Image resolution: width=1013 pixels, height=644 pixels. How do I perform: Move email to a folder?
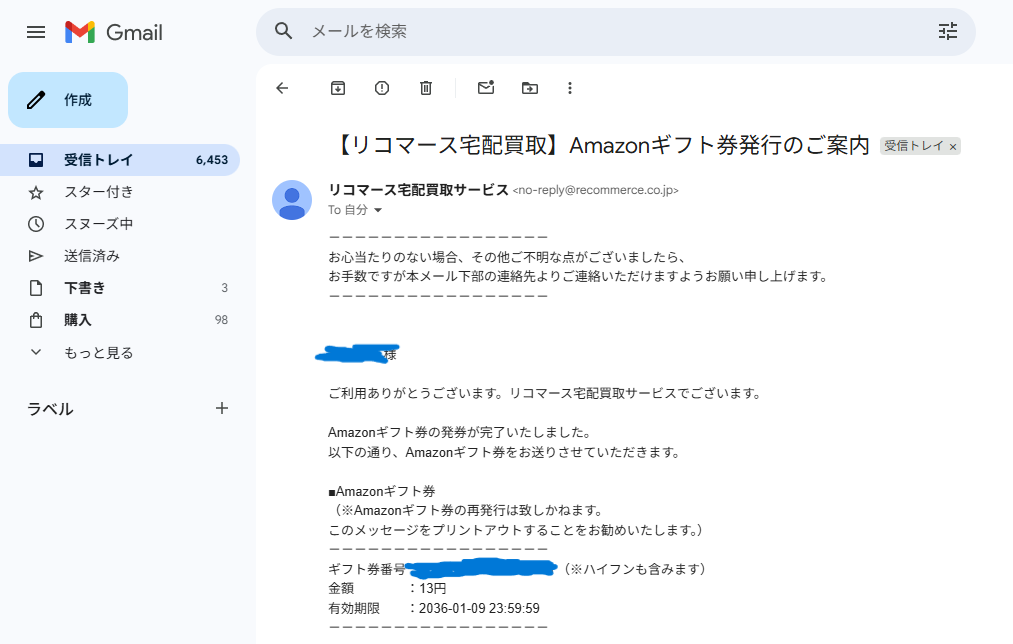[530, 88]
